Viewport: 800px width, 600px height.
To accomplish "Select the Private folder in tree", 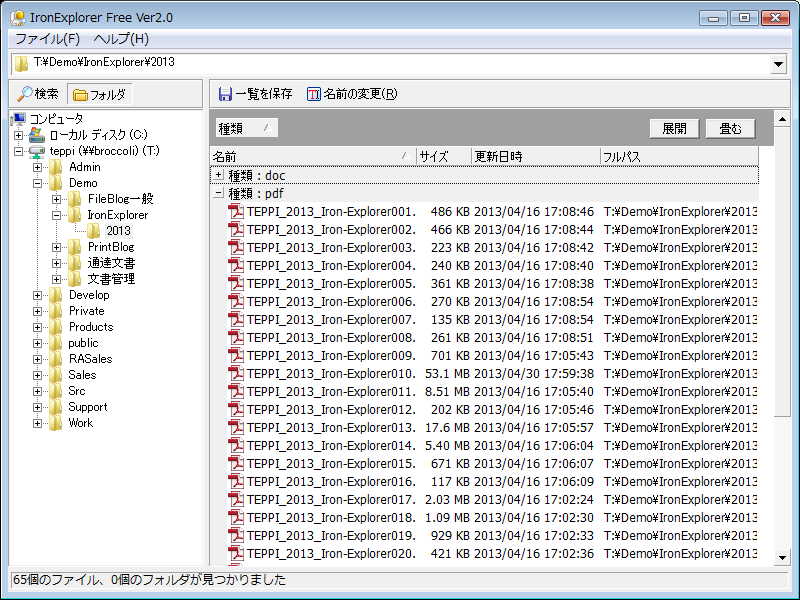I will click(x=86, y=311).
